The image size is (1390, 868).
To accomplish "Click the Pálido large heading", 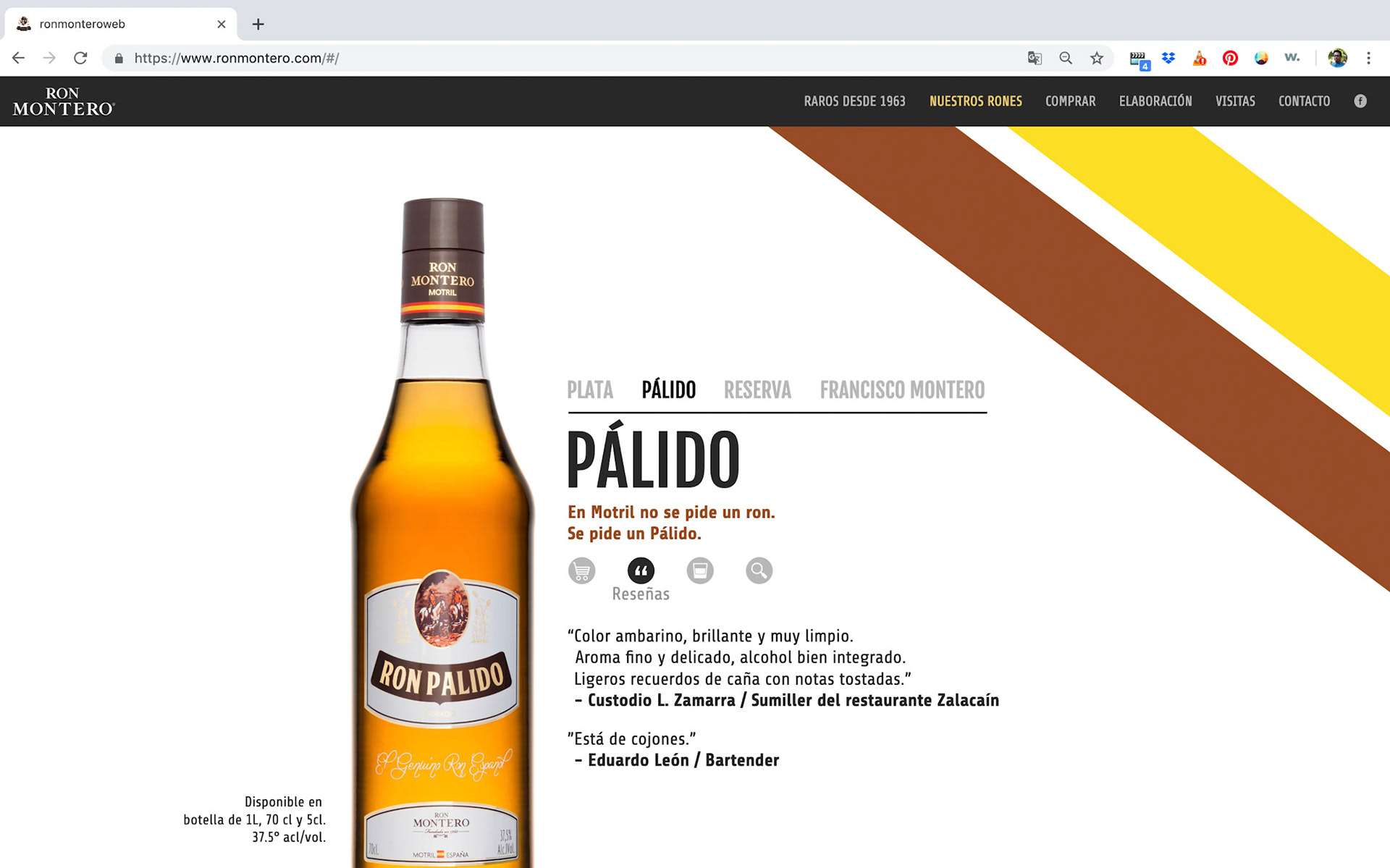I will tap(653, 456).
